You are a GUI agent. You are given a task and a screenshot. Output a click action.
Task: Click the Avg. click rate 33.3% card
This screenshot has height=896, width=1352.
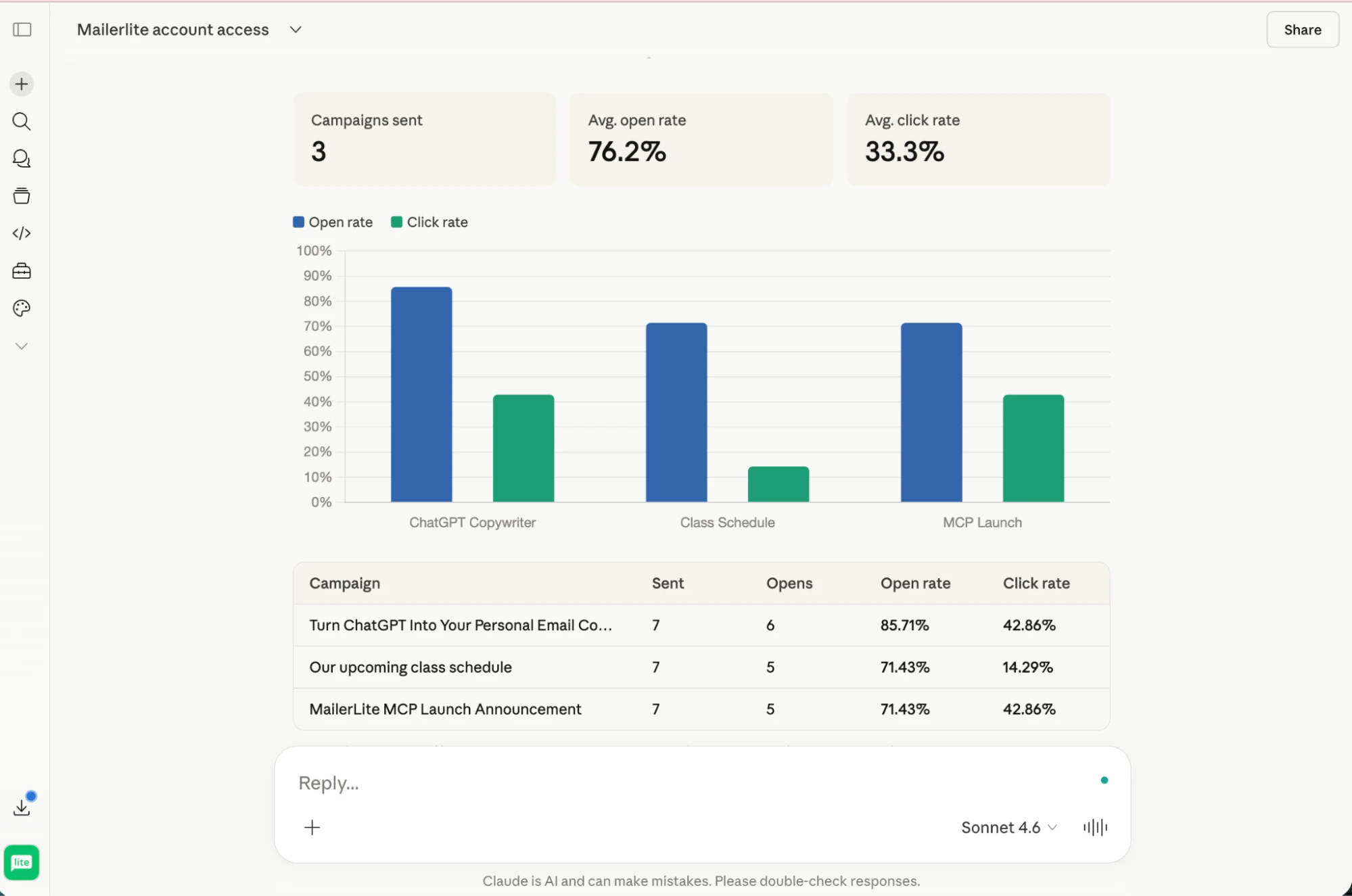[979, 139]
